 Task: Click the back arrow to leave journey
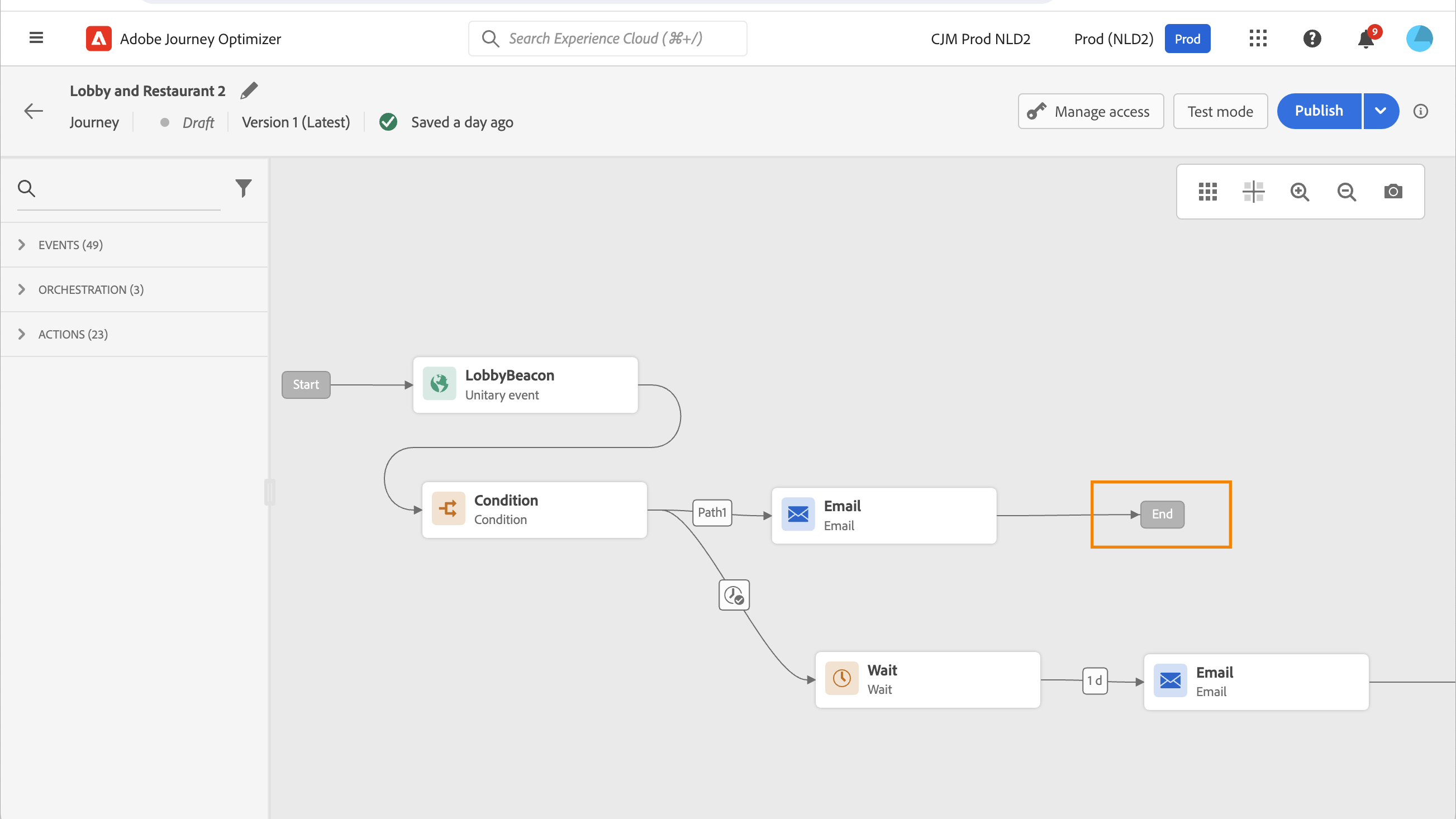tap(34, 111)
